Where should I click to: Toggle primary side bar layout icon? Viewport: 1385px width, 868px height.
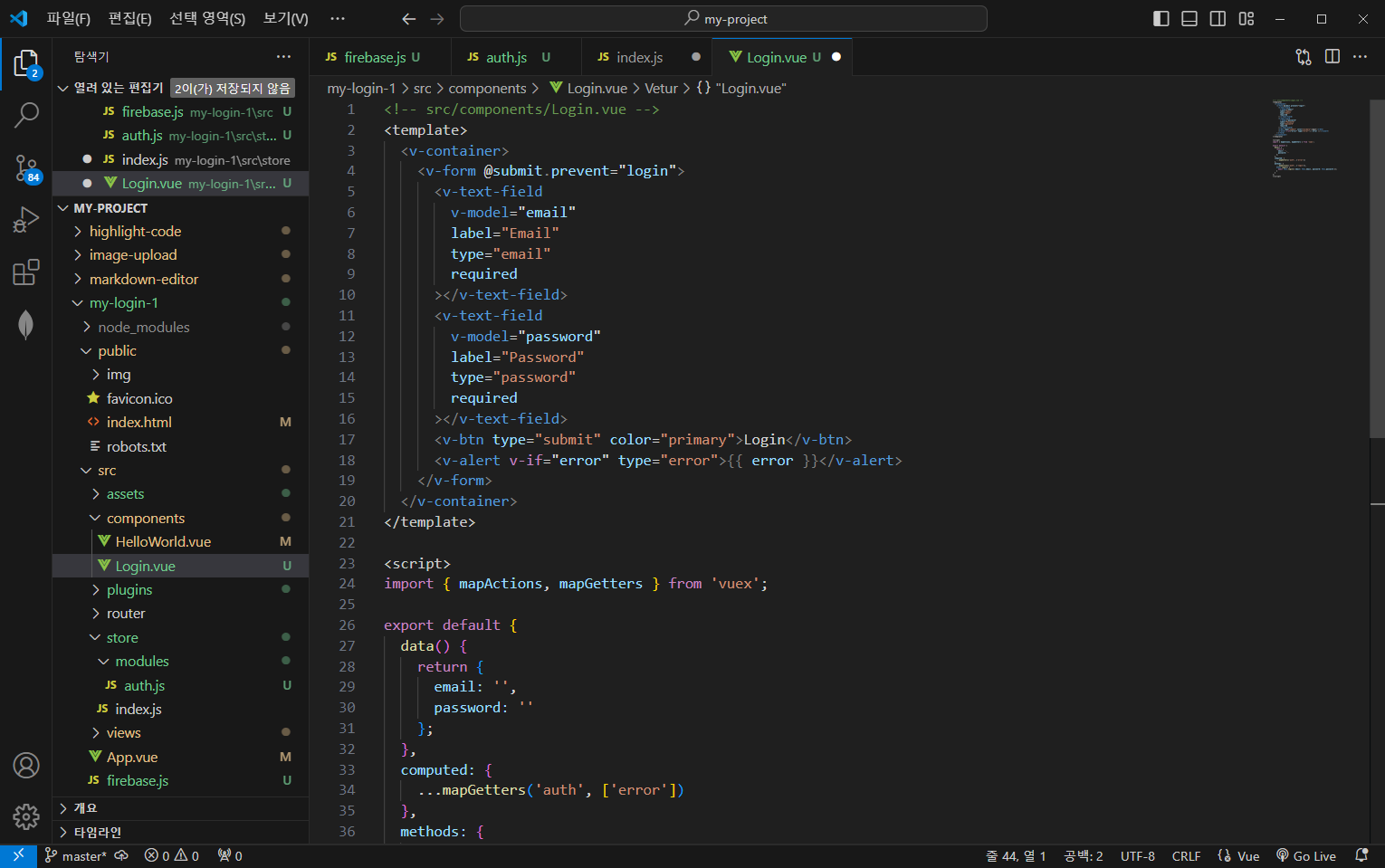(1161, 19)
